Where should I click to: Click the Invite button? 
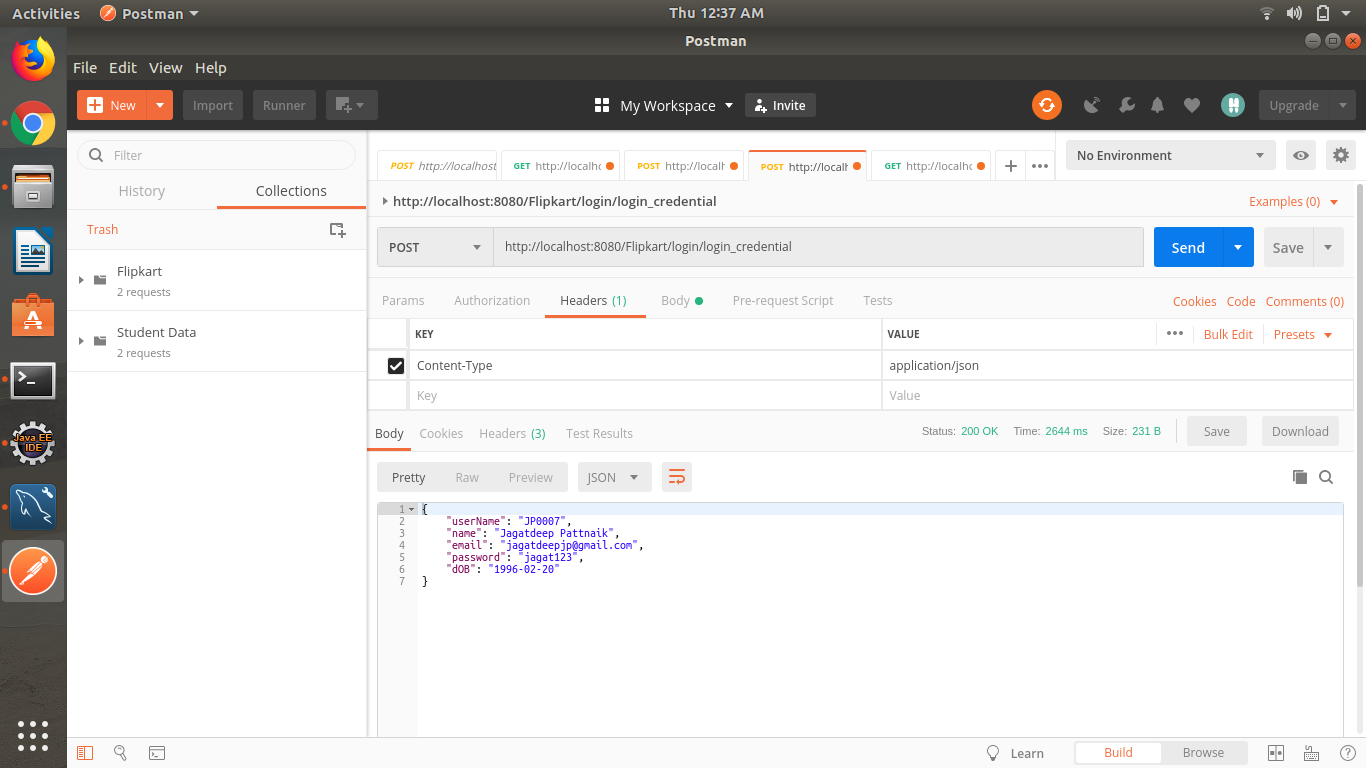coord(780,105)
